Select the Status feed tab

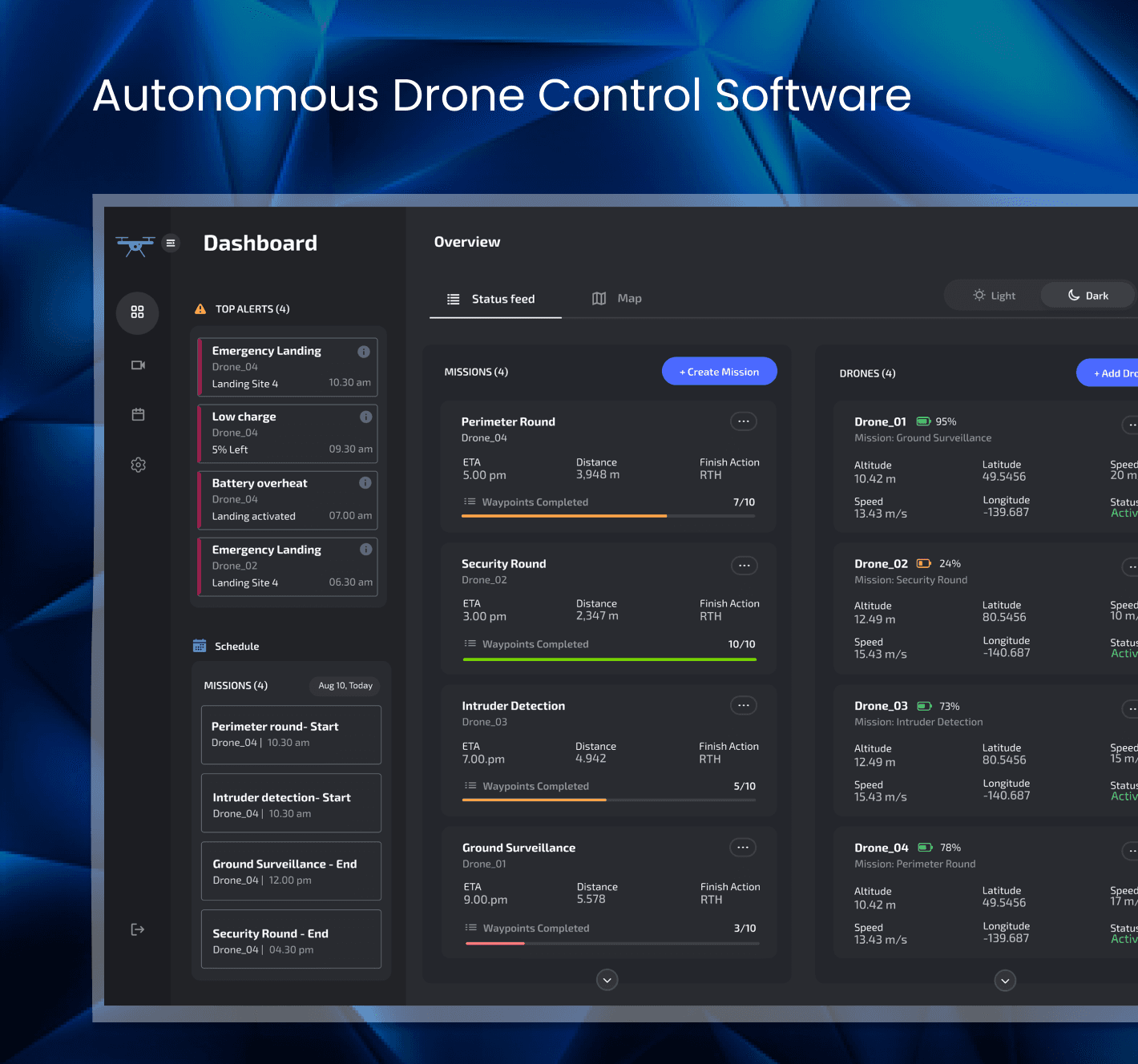[495, 299]
